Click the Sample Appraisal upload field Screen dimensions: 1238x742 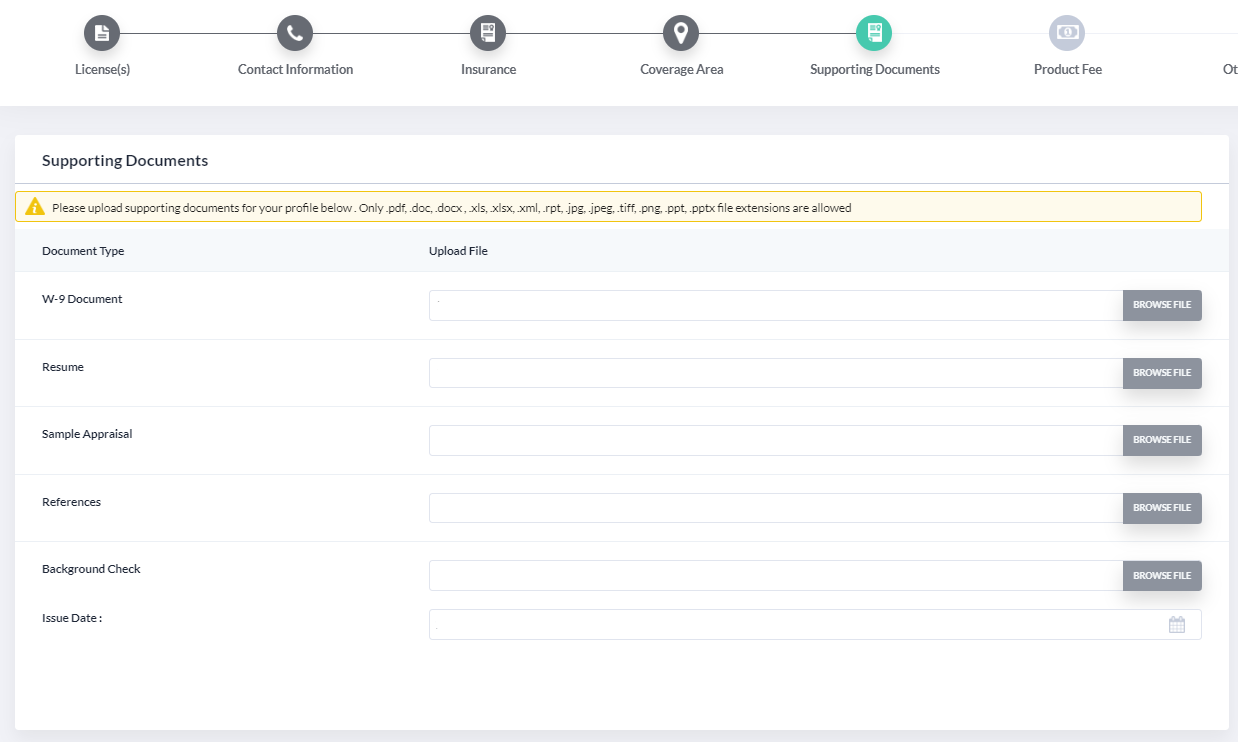pyautogui.click(x=776, y=440)
